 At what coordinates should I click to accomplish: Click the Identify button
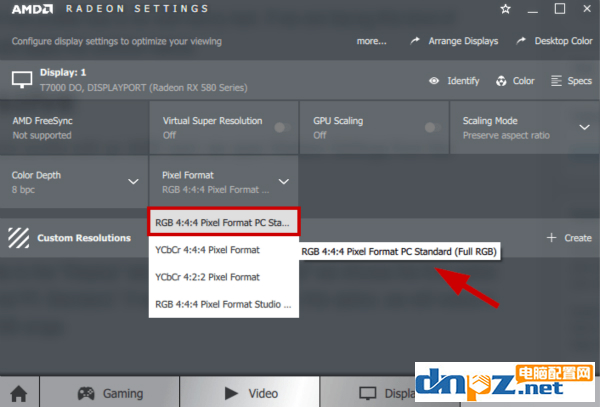click(x=463, y=81)
